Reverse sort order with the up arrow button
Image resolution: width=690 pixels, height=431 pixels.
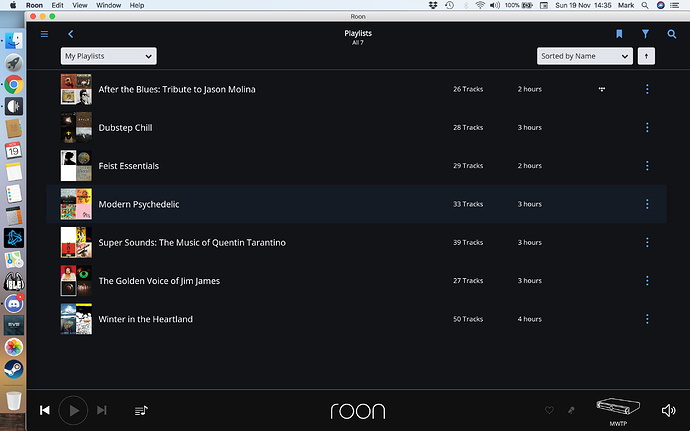(x=646, y=56)
